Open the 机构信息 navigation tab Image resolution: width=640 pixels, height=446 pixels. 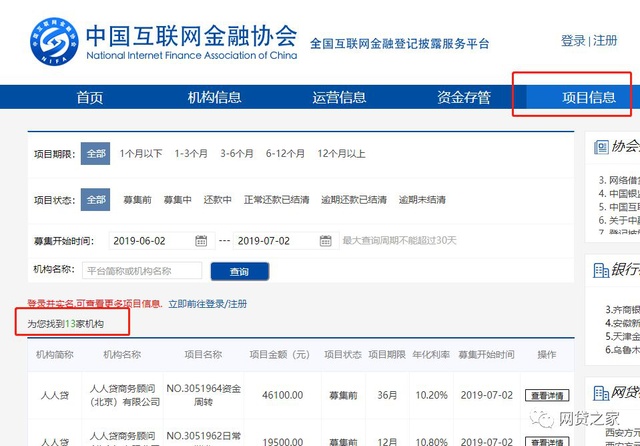[214, 98]
